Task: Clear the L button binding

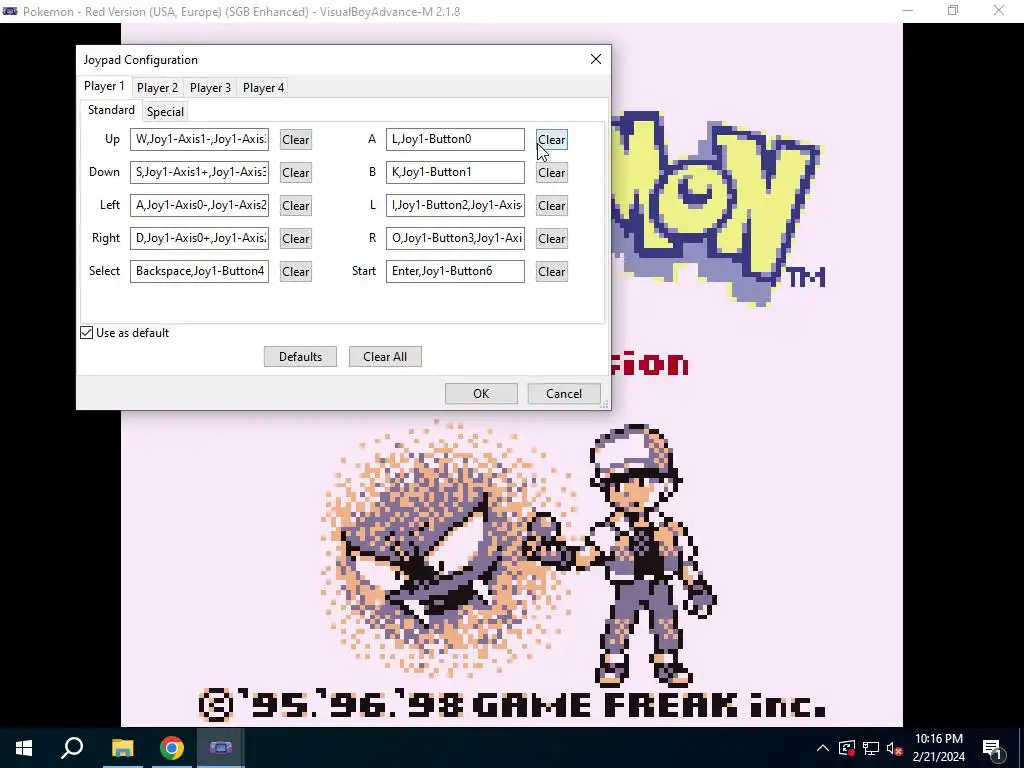Action: click(x=552, y=206)
